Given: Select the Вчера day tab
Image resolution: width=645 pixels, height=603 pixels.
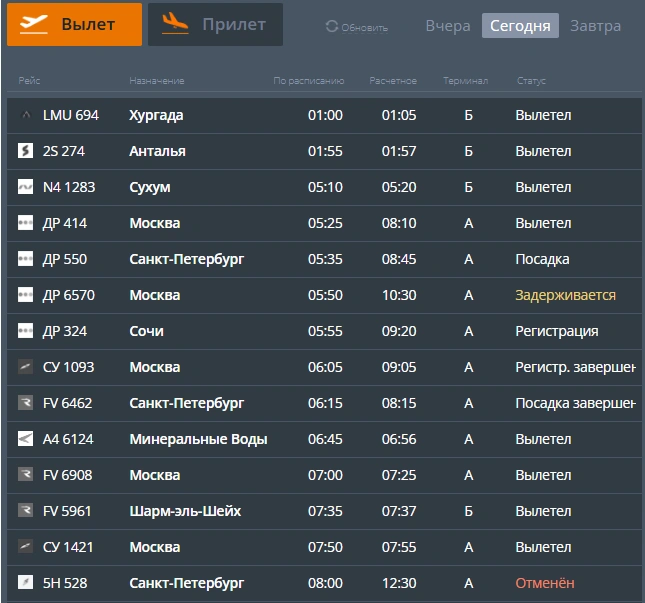Looking at the screenshot, I should (x=448, y=26).
